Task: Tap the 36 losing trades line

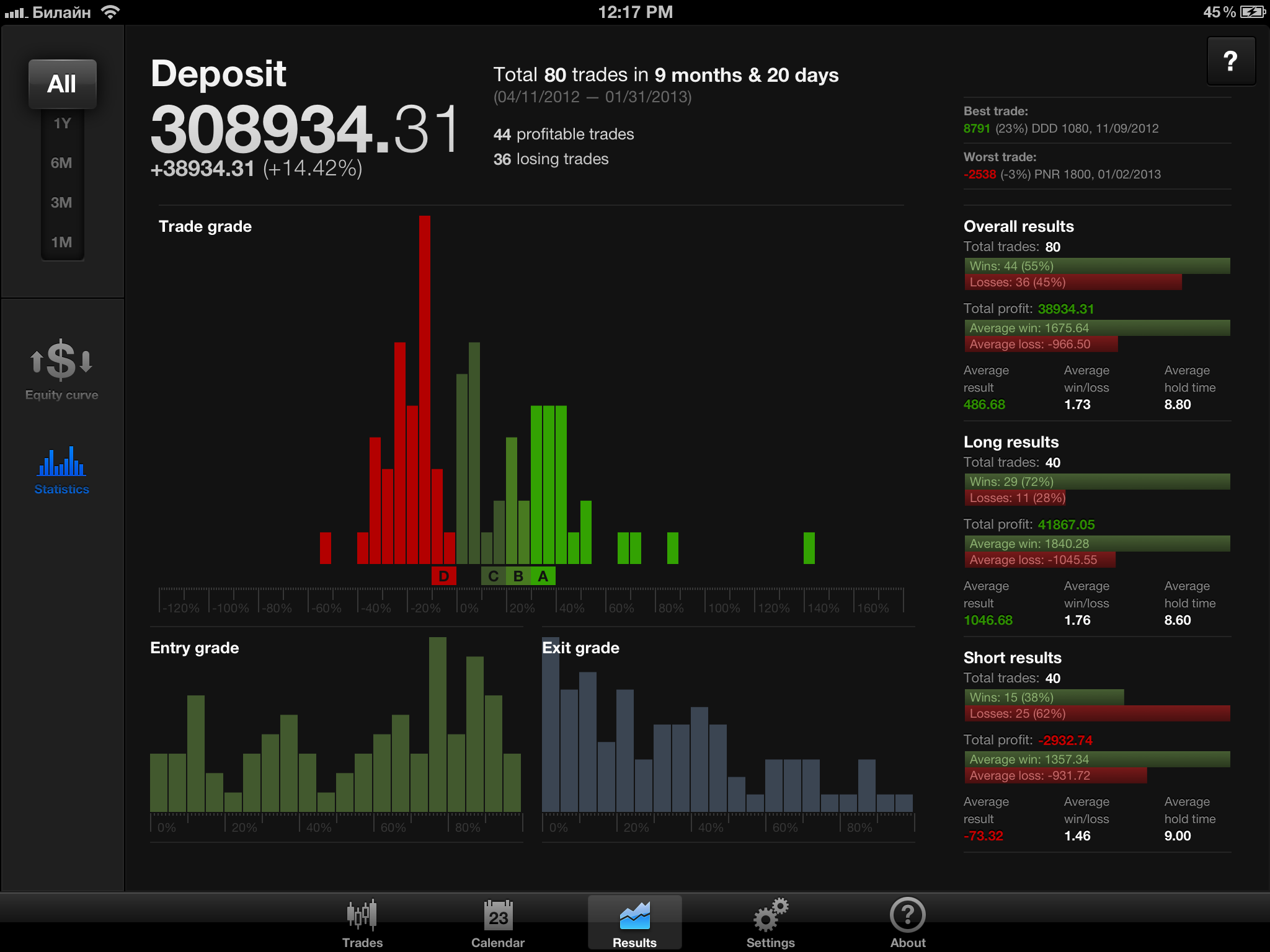Action: tap(551, 159)
